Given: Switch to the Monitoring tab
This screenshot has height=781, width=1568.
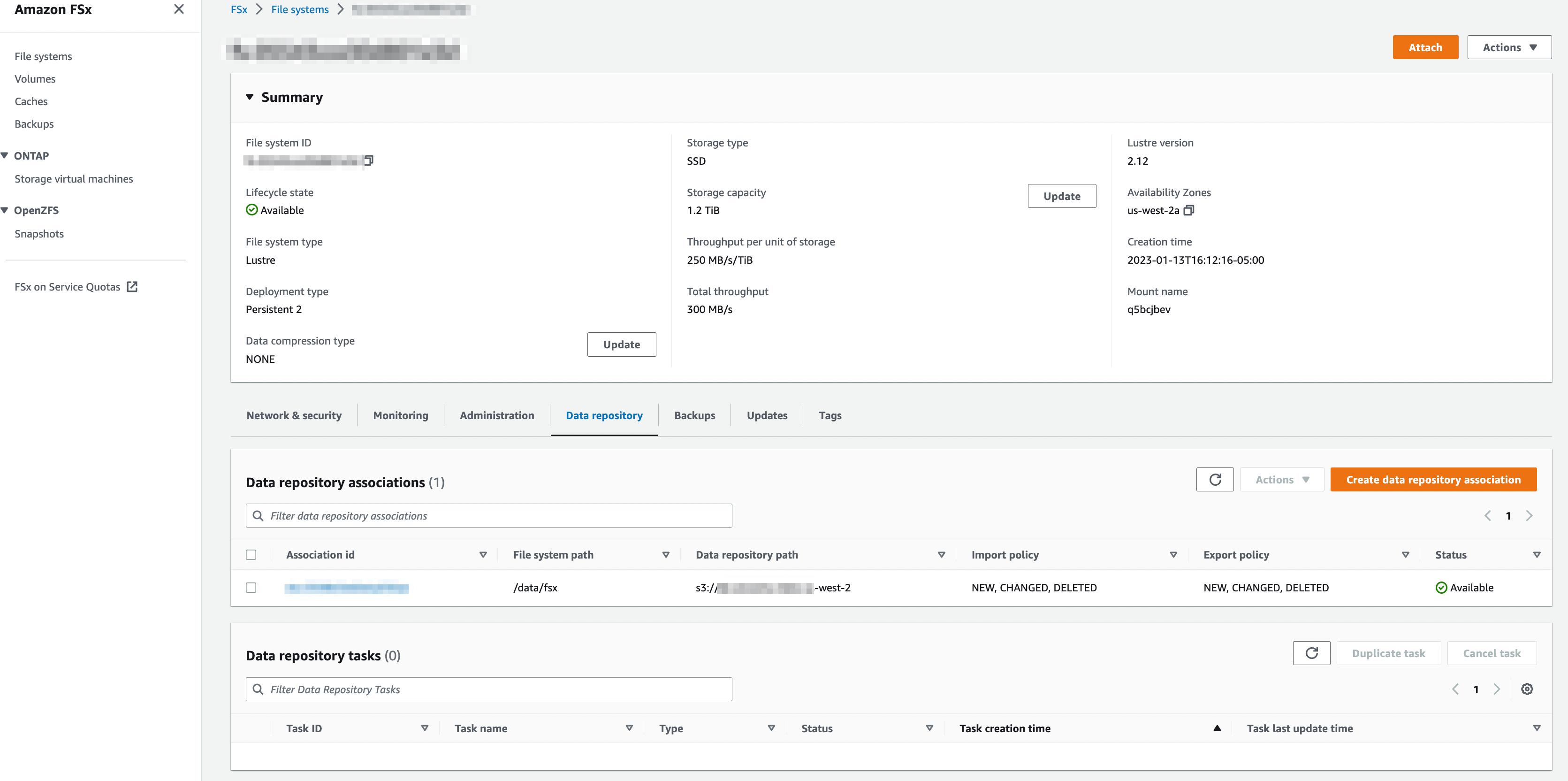Looking at the screenshot, I should point(401,416).
